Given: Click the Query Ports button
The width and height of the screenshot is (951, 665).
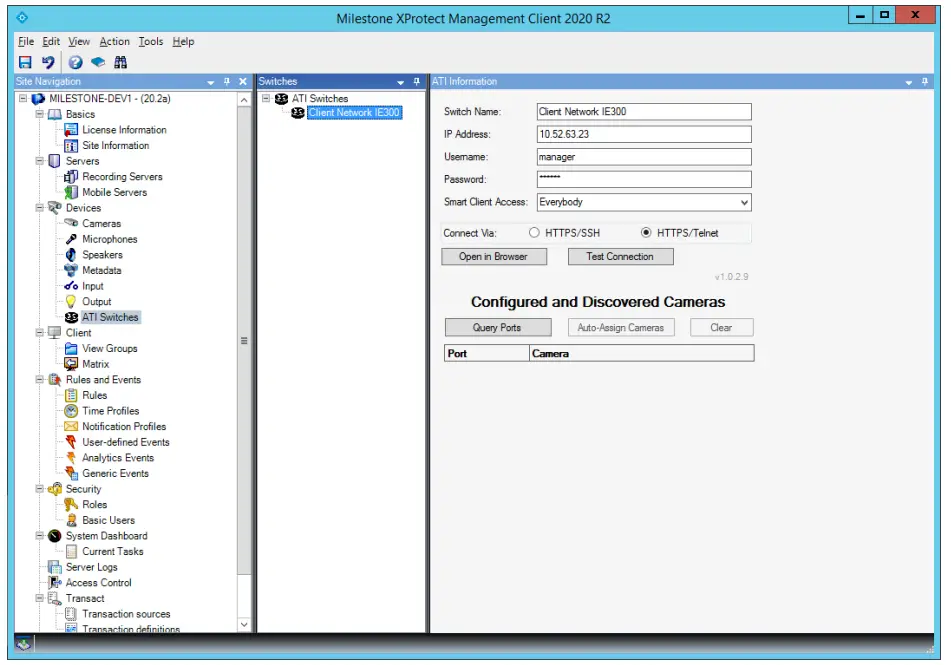Looking at the screenshot, I should pos(497,328).
